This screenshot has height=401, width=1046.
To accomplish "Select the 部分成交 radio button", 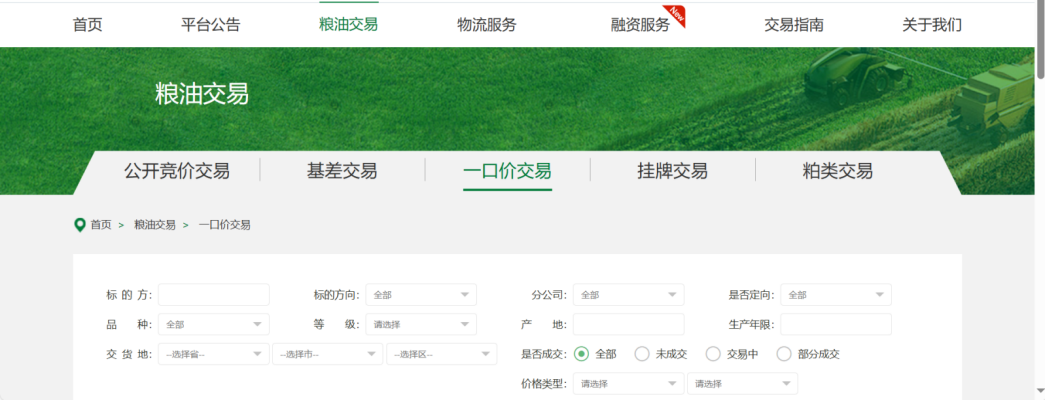I will 783,354.
